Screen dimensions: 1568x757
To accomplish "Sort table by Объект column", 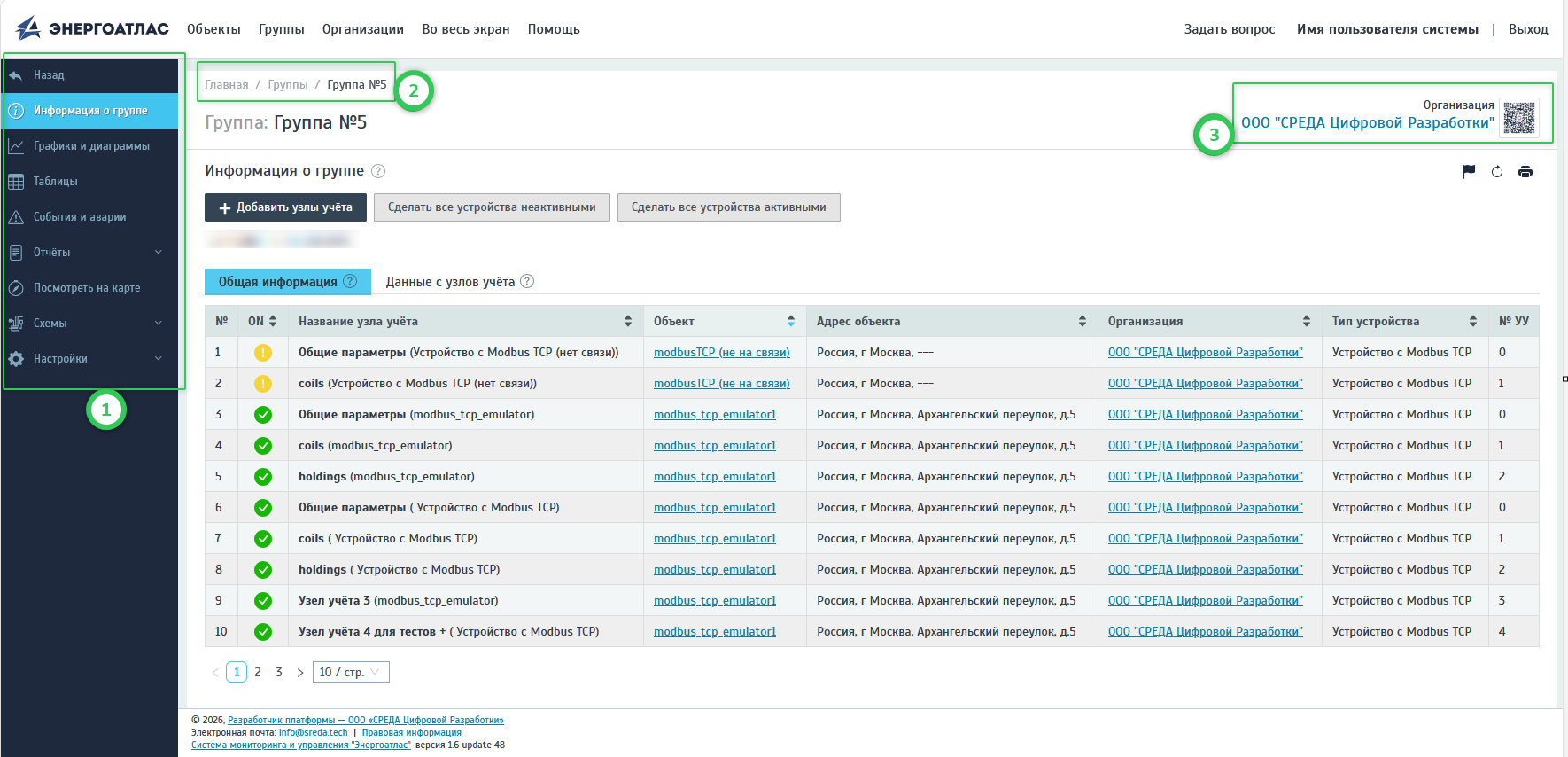I will coord(791,321).
